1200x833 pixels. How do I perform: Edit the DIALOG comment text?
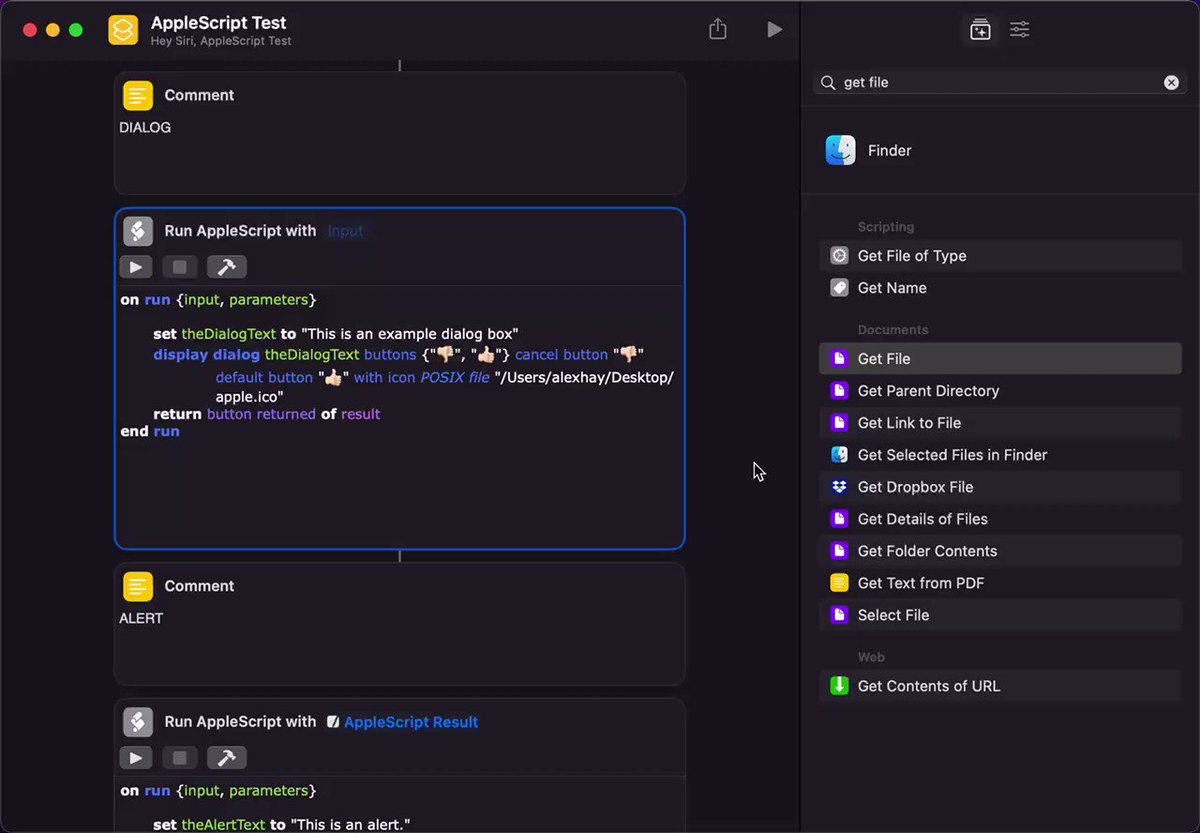click(145, 128)
